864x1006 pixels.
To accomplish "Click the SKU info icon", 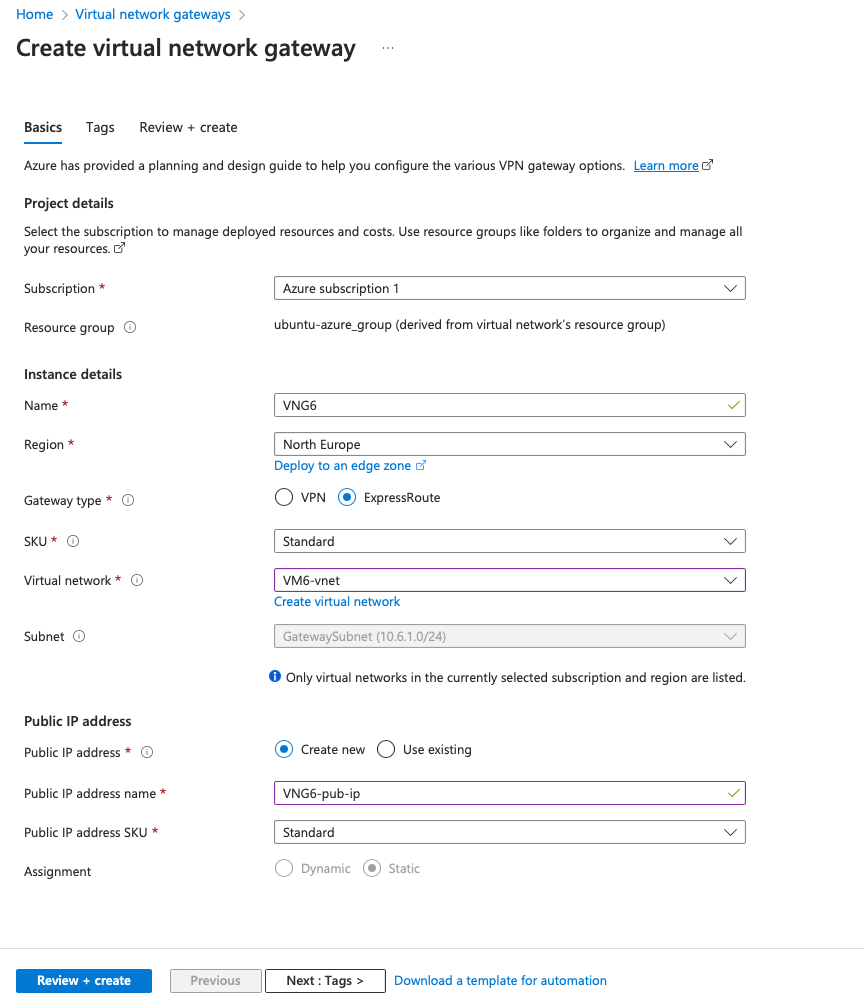I will (73, 541).
